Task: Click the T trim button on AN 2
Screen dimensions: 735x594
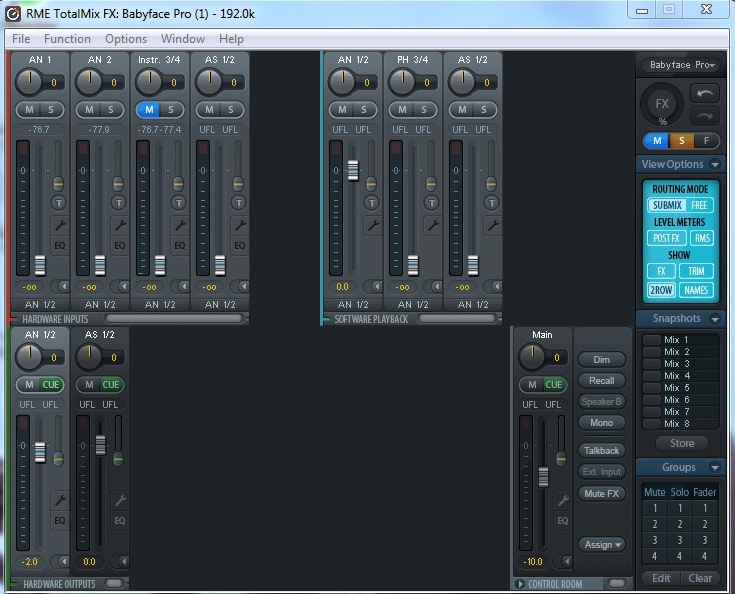Action: point(119,203)
